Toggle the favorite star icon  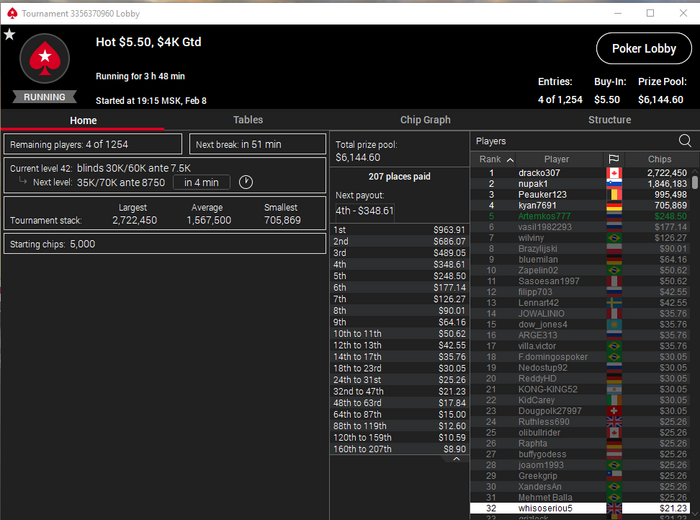click(x=9, y=34)
